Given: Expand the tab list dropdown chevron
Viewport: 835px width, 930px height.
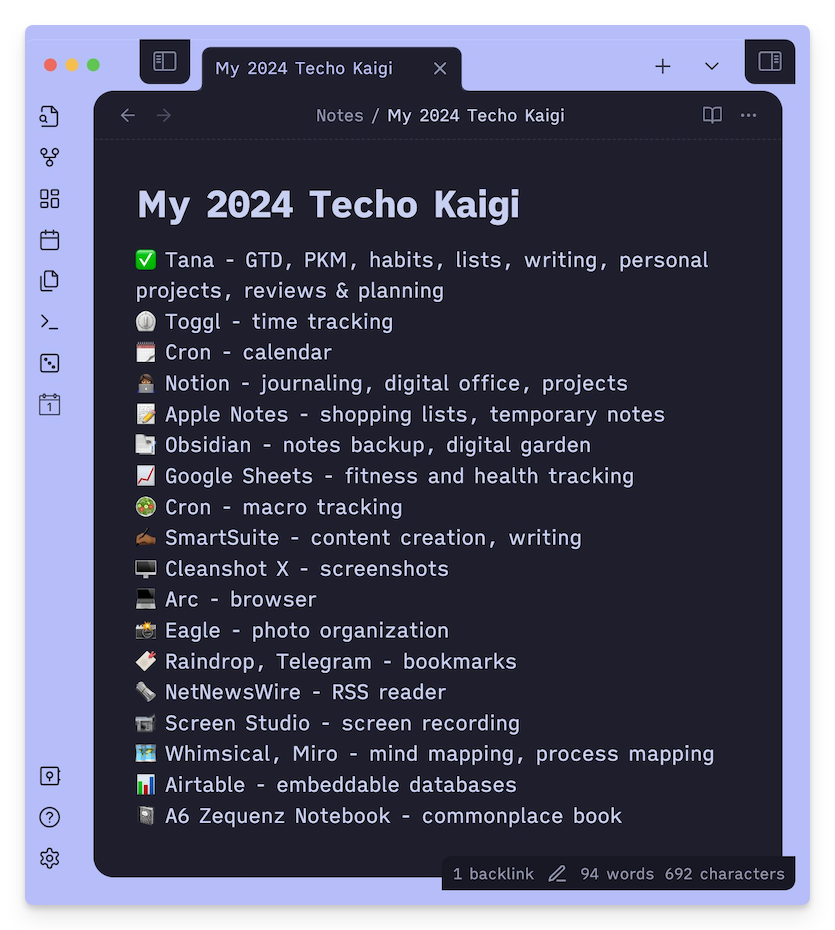Looking at the screenshot, I should (712, 66).
